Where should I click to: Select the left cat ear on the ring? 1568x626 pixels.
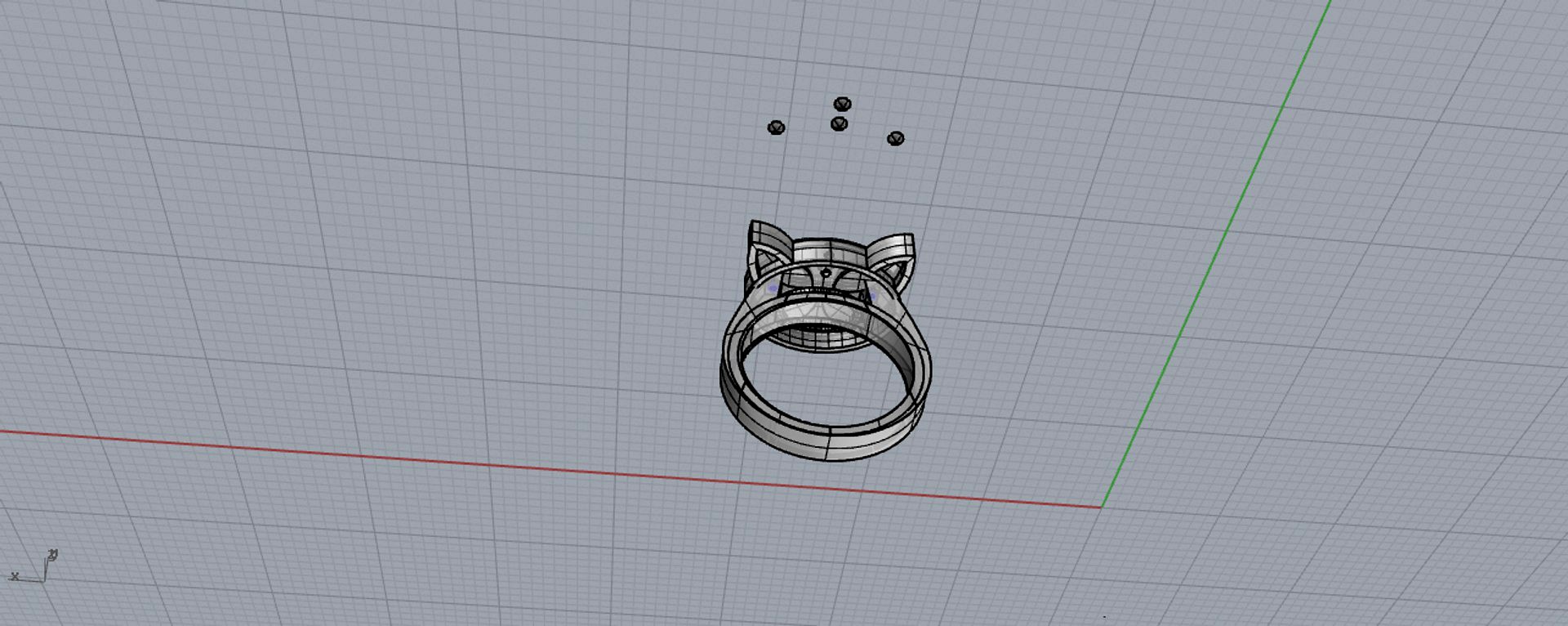pos(768,245)
